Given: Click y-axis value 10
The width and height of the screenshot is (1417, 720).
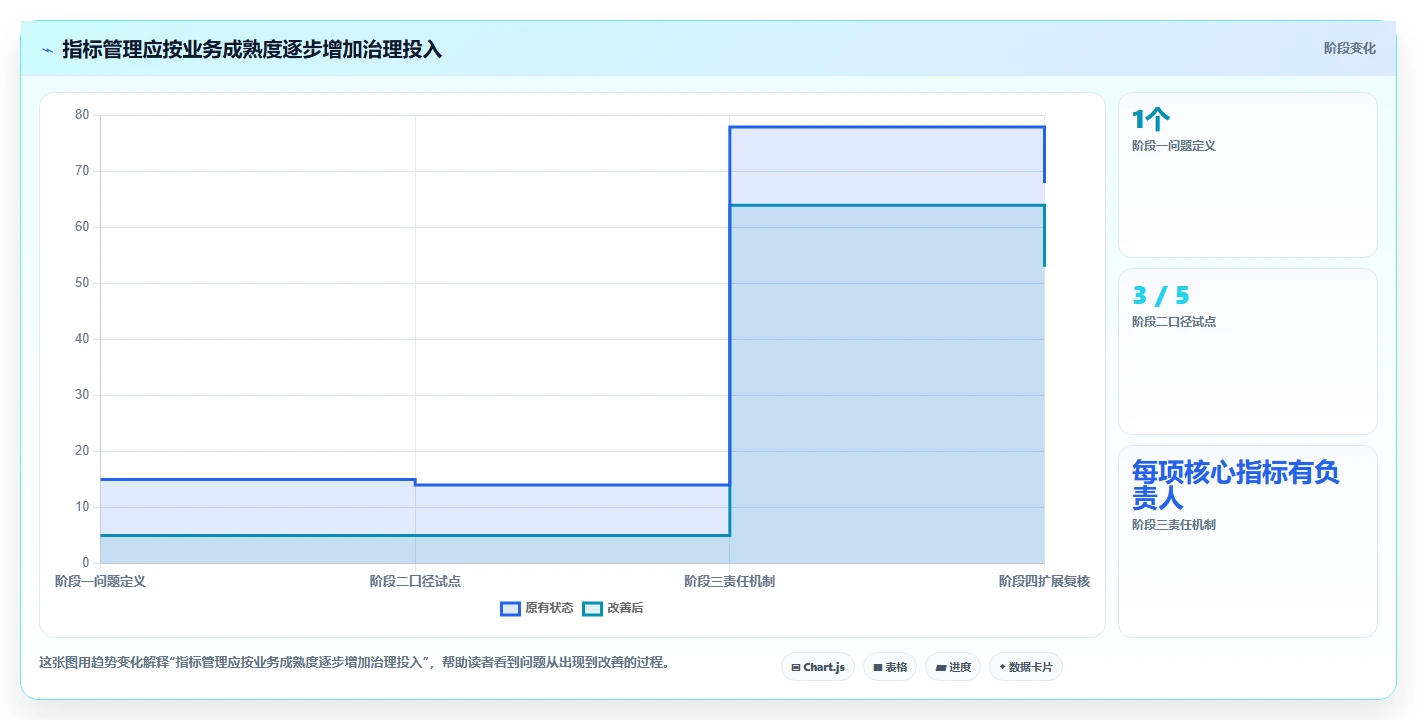Looking at the screenshot, I should pyautogui.click(x=82, y=507).
